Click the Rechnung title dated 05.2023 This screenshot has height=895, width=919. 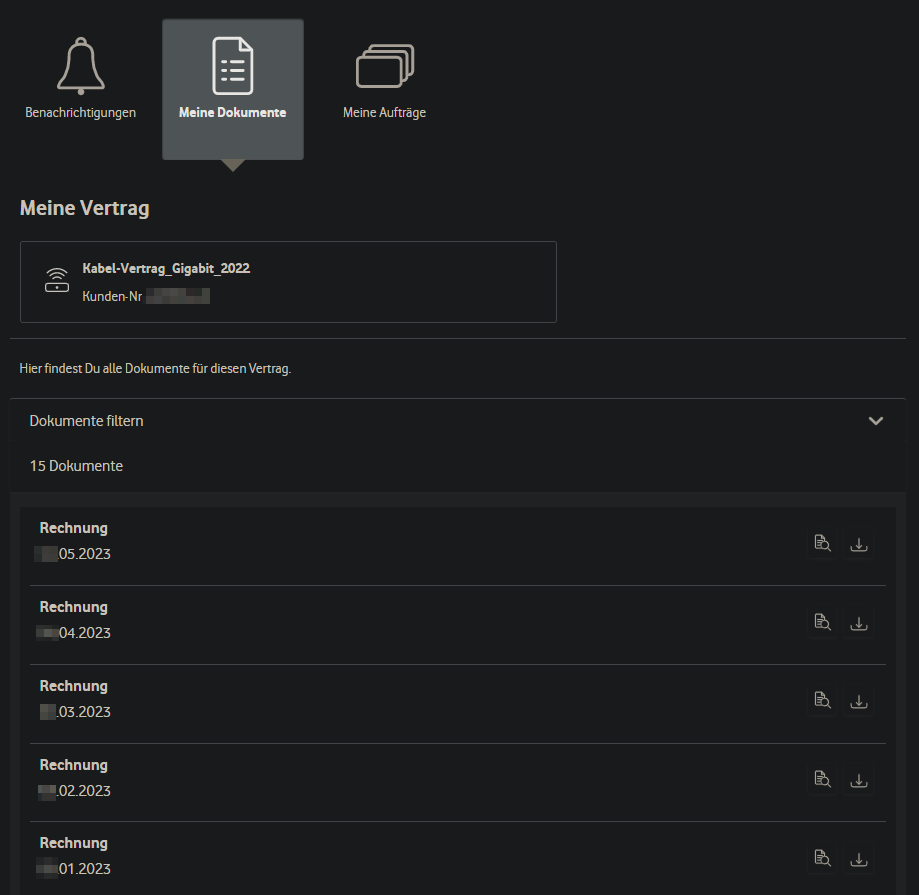(74, 528)
